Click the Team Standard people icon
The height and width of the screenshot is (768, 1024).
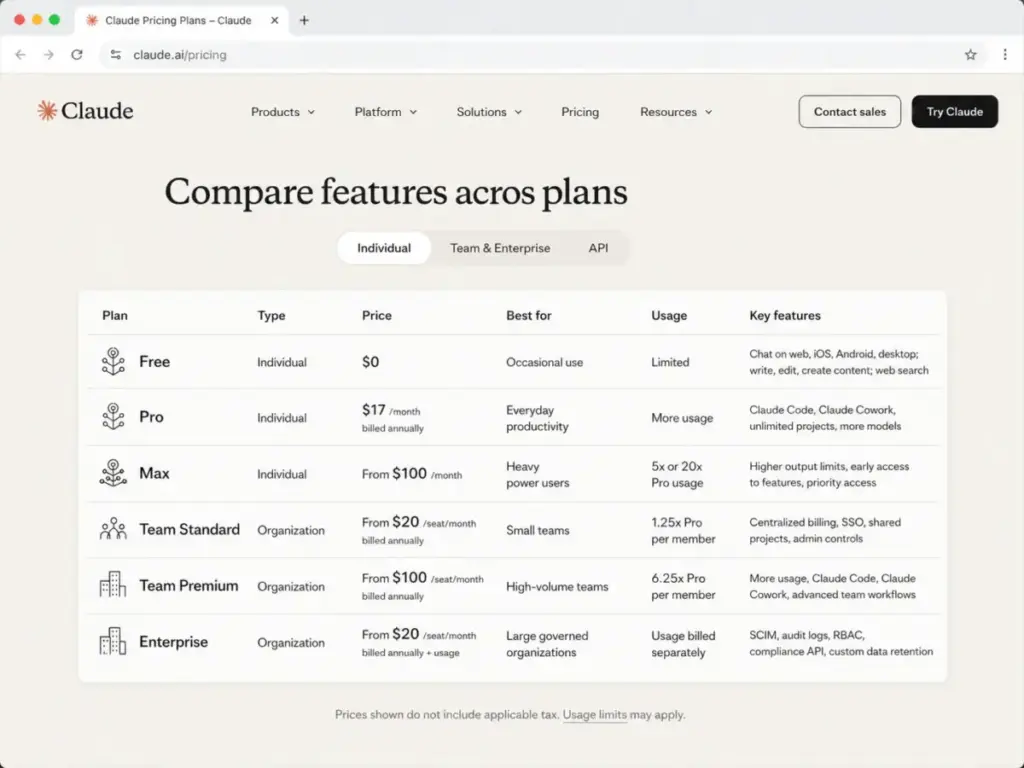(113, 529)
